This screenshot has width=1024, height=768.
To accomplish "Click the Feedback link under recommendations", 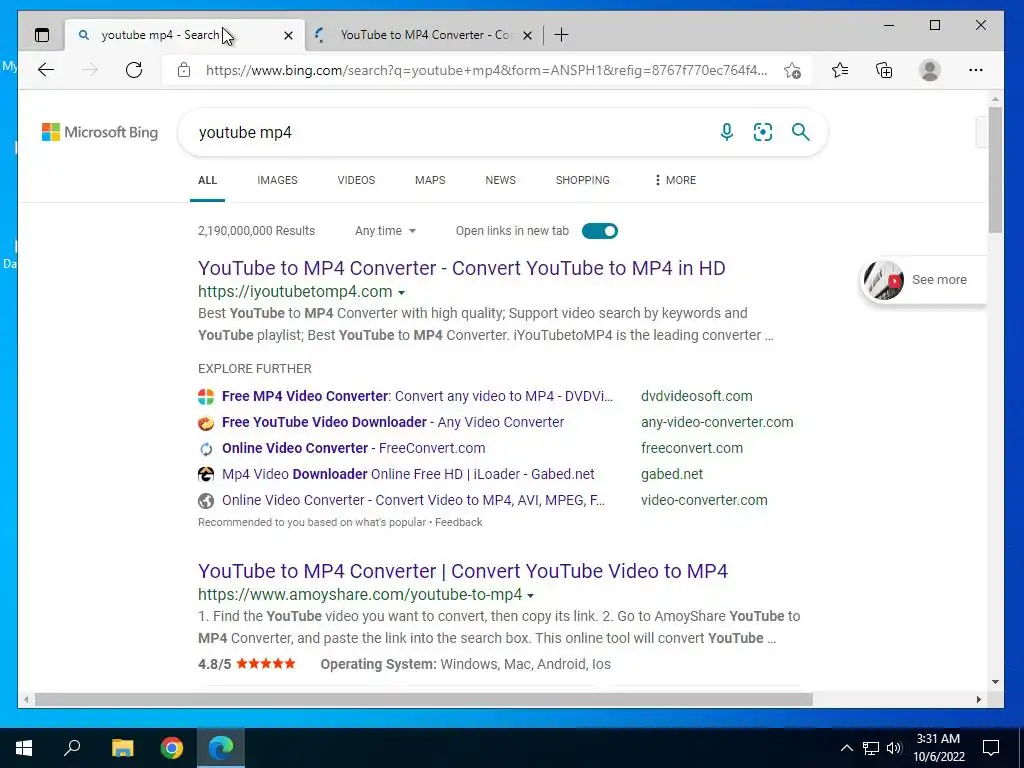I will (458, 522).
